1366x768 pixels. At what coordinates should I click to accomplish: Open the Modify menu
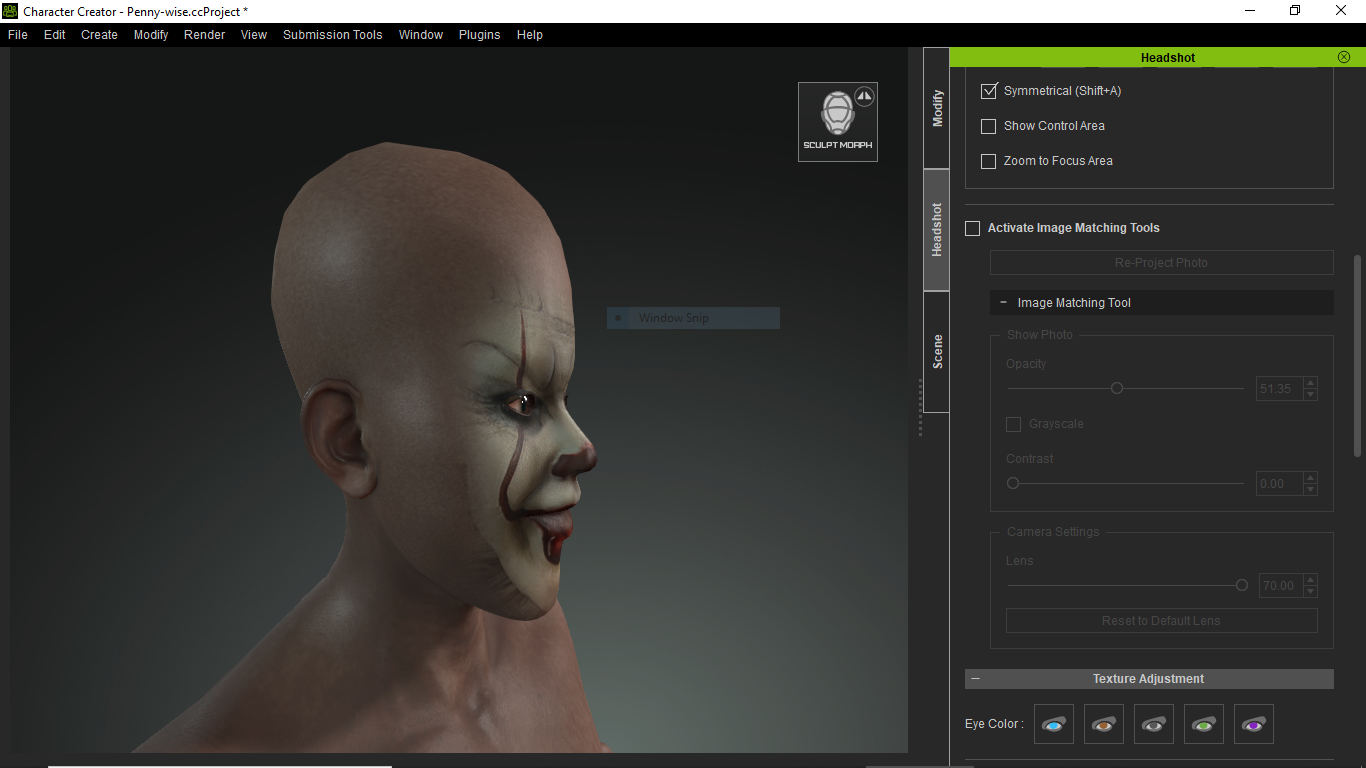coord(151,35)
